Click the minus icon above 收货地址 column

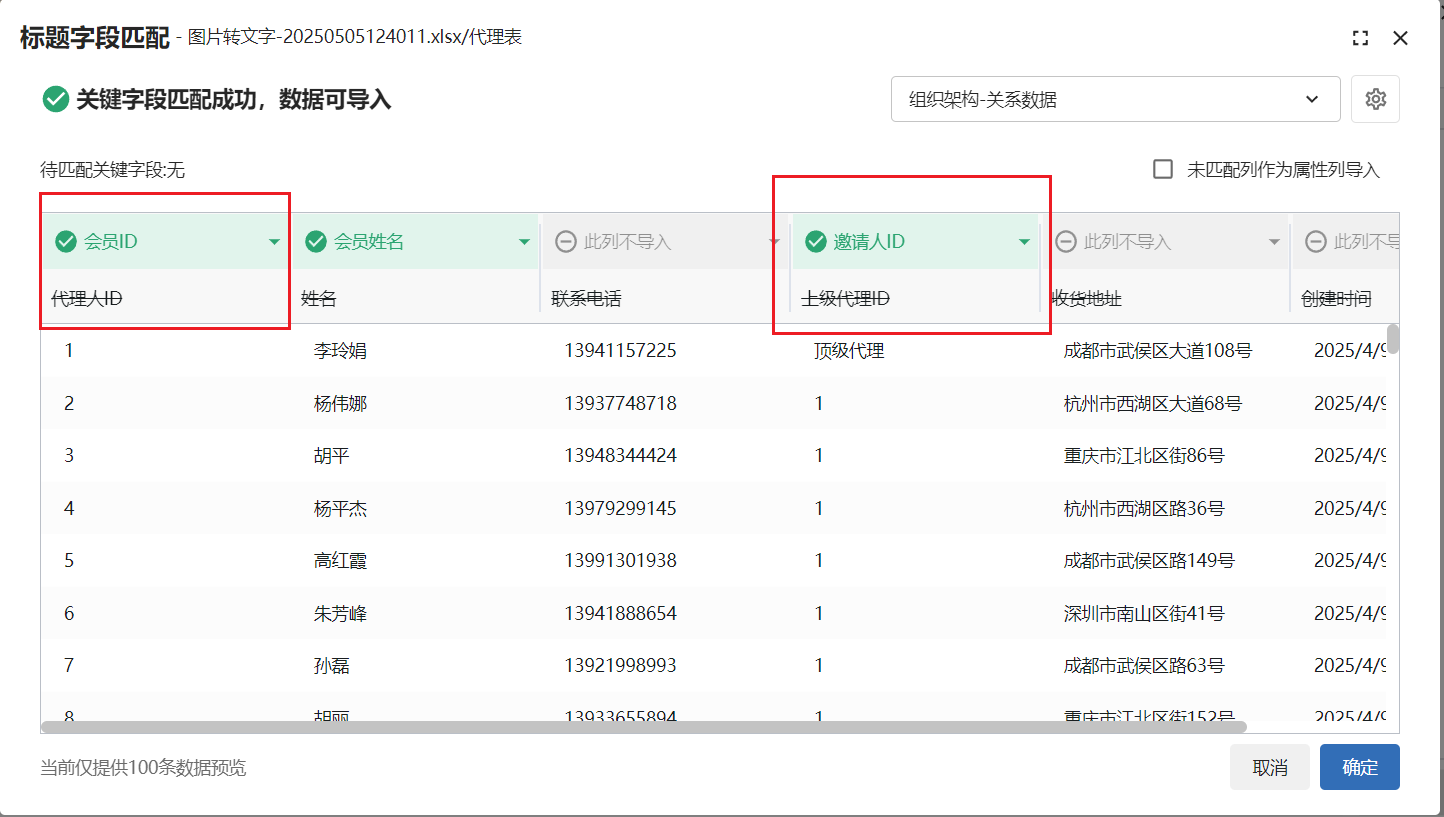(1066, 241)
